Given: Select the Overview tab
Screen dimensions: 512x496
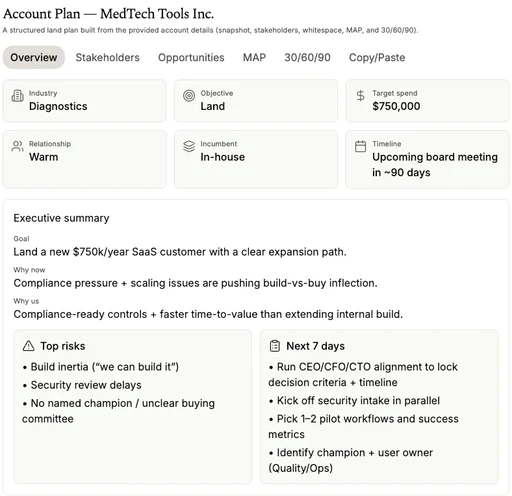Looking at the screenshot, I should 34,57.
